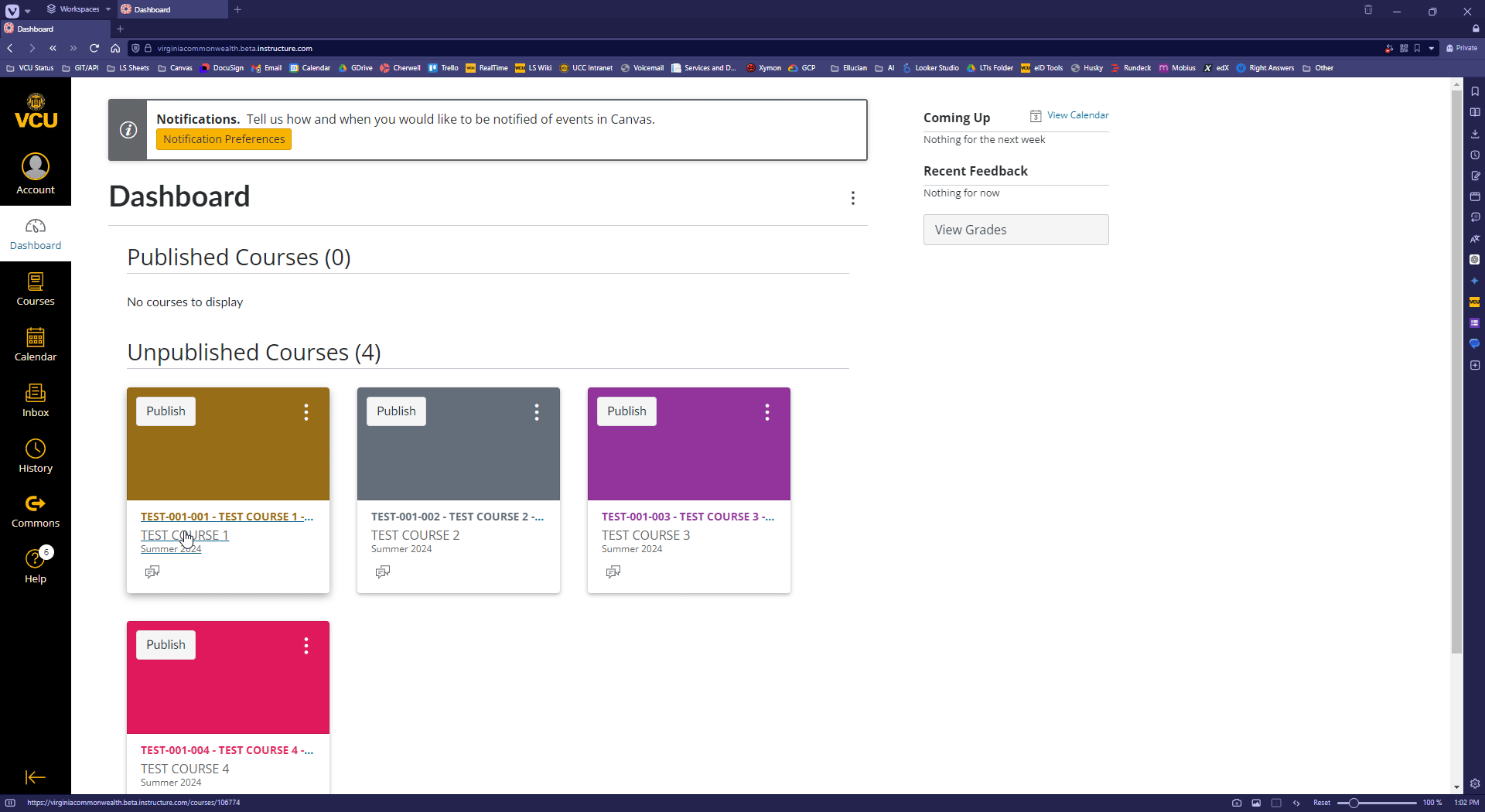Open the TEST COURSE 4 course link
Screen dimensions: 1485x812
pyautogui.click(x=226, y=749)
